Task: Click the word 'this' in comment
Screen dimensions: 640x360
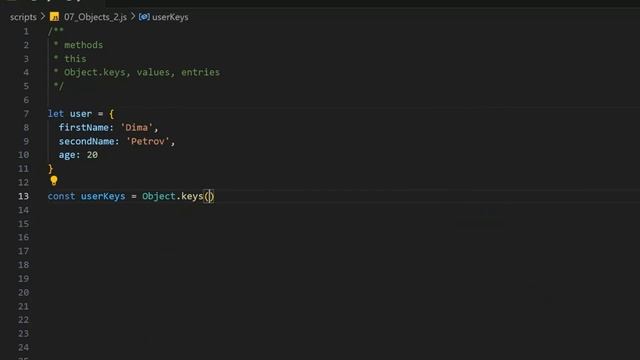Action: click(x=75, y=59)
